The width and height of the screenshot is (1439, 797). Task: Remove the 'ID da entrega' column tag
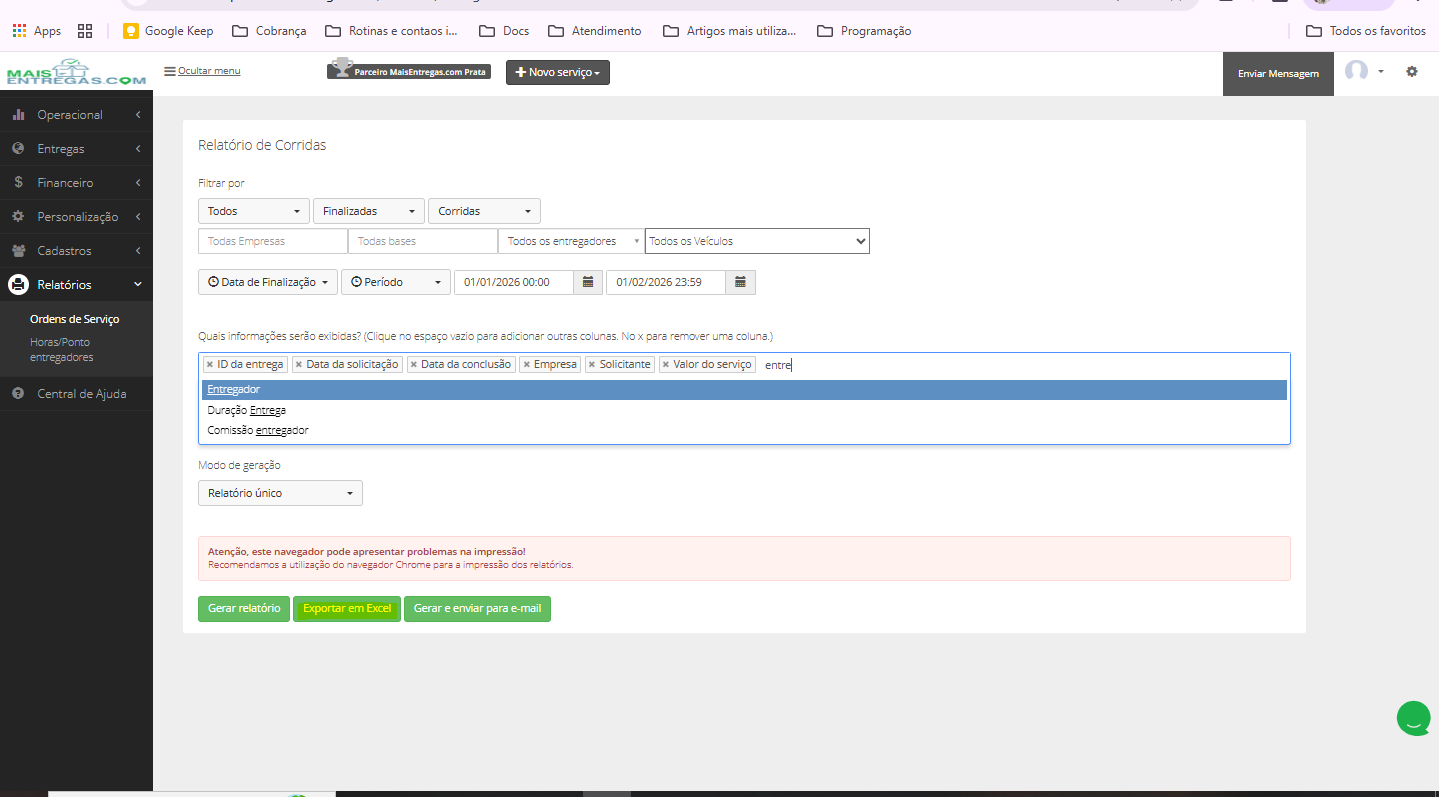(209, 365)
